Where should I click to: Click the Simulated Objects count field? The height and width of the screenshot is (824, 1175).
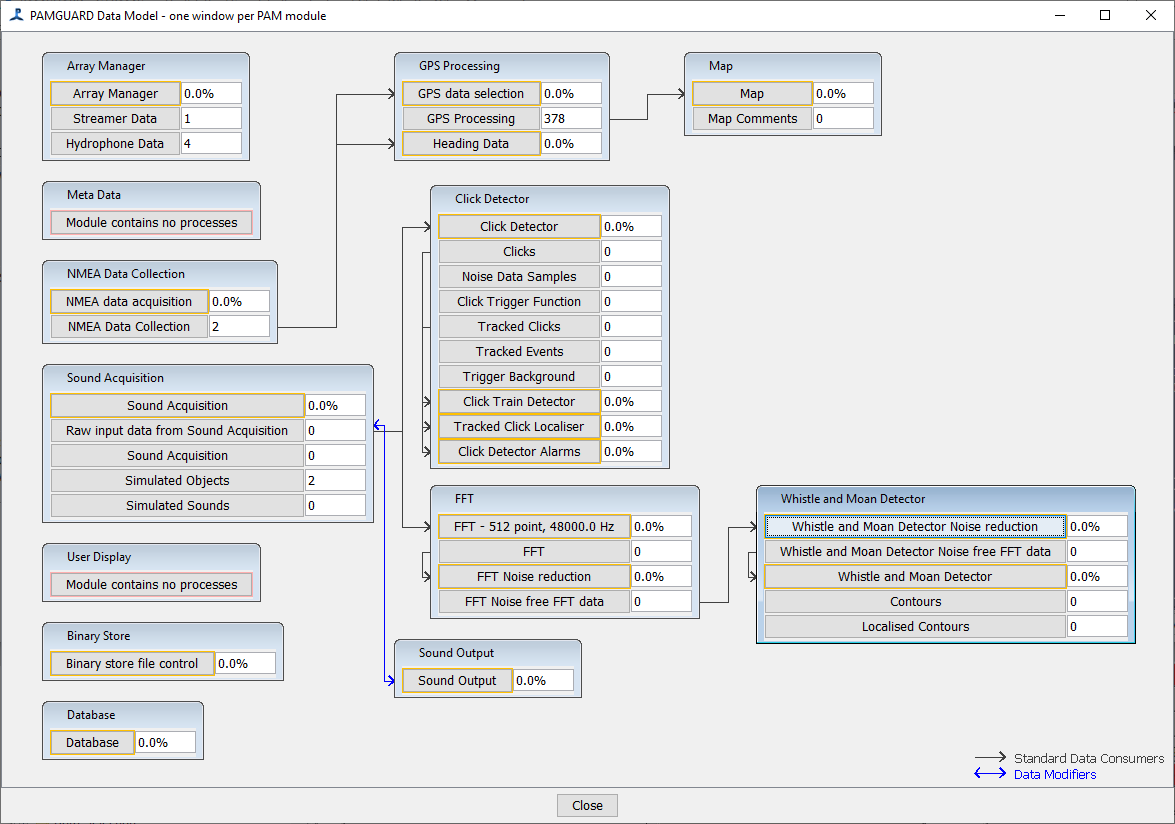(x=335, y=480)
